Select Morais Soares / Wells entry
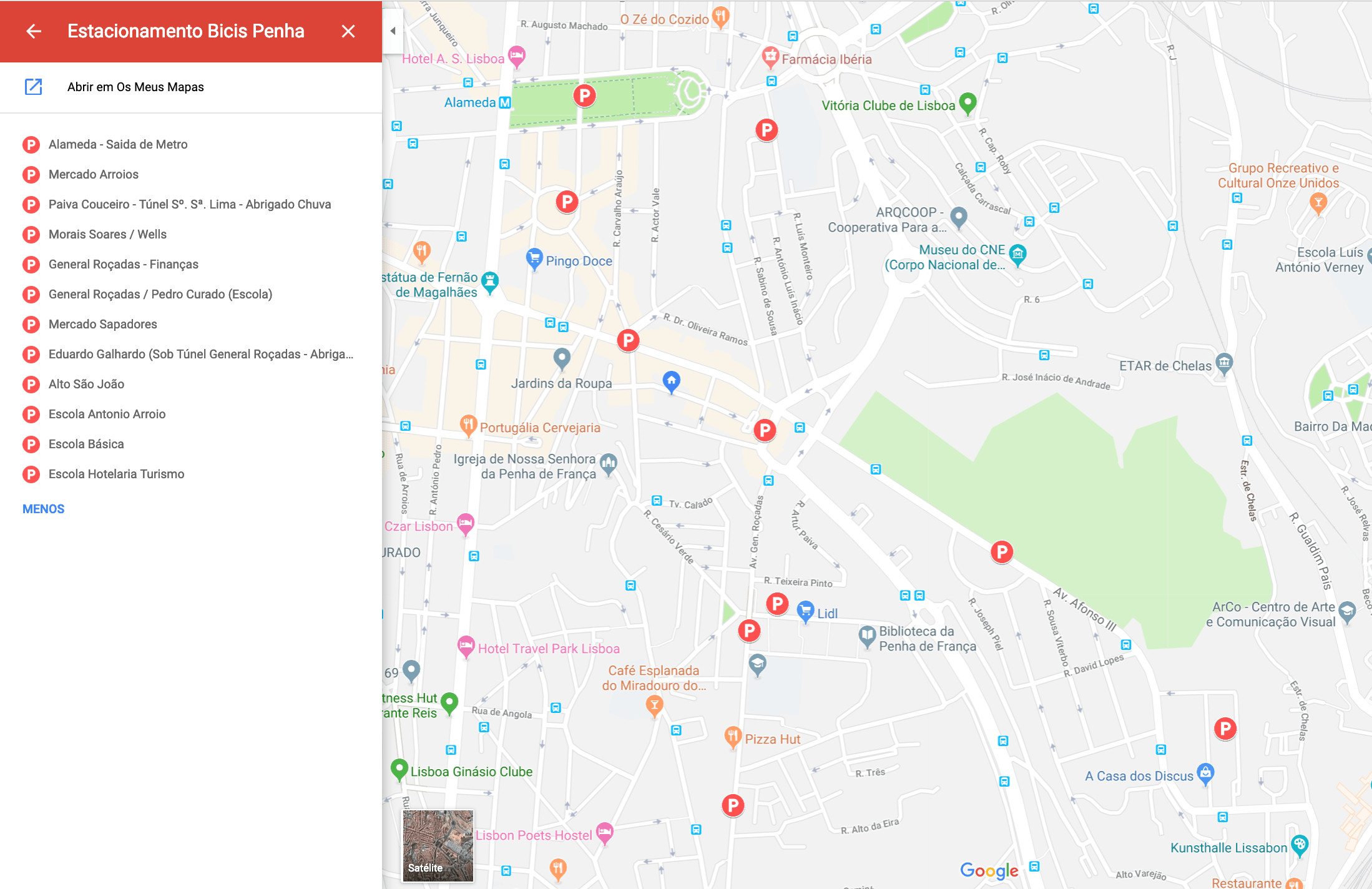This screenshot has width=1372, height=889. 191,235
